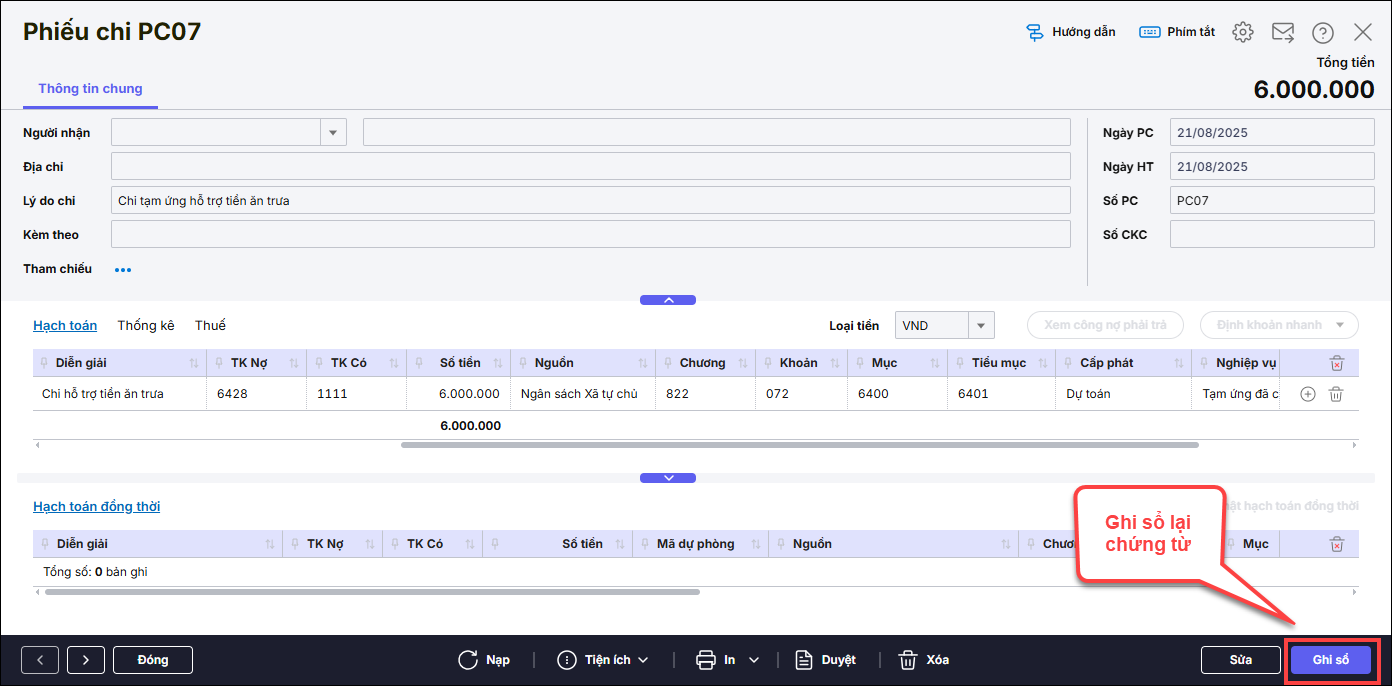Collapse the general info section chevron
The image size is (1392, 686).
[x=668, y=300]
